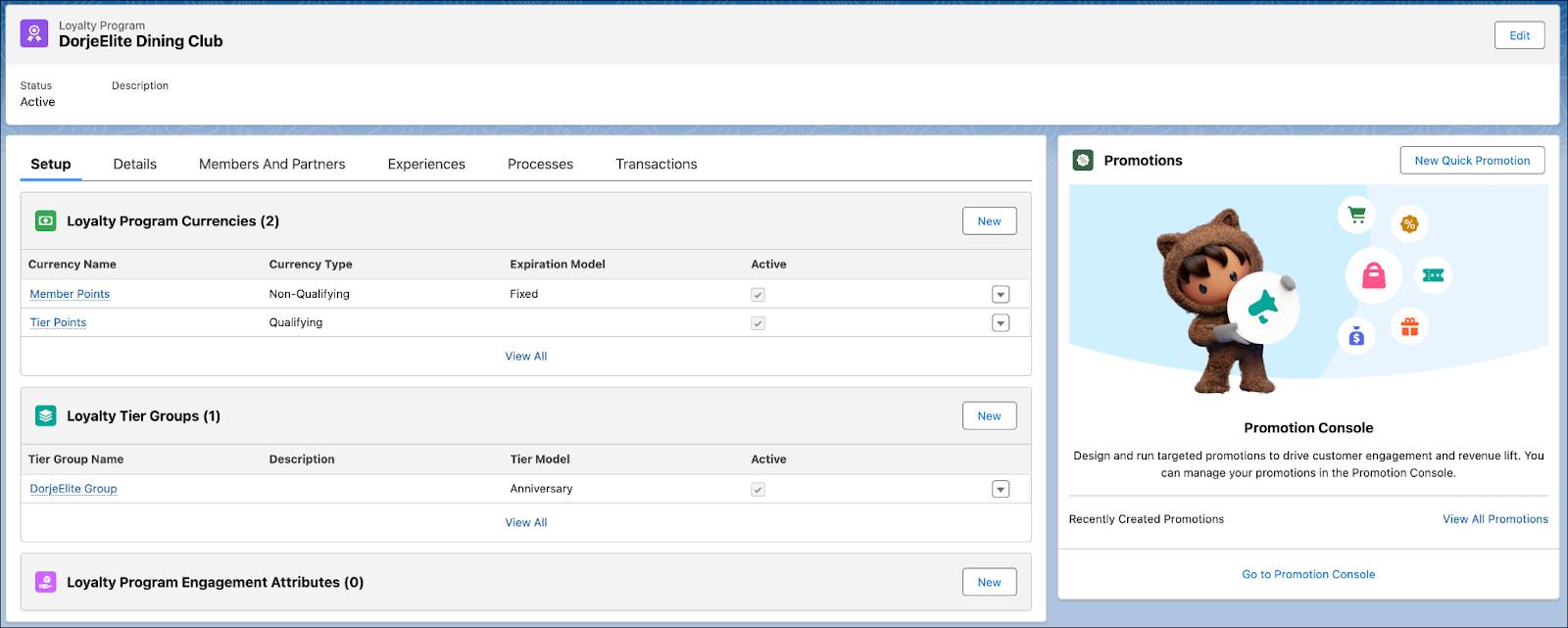
Task: Click the Expiration Model column header
Action: (558, 265)
